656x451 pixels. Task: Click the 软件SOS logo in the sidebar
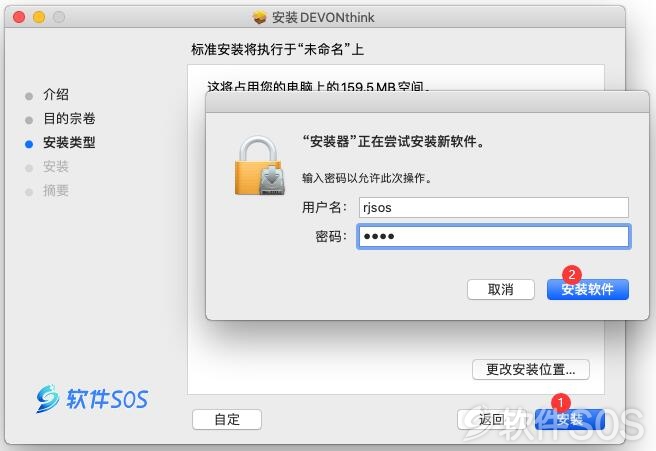point(92,399)
